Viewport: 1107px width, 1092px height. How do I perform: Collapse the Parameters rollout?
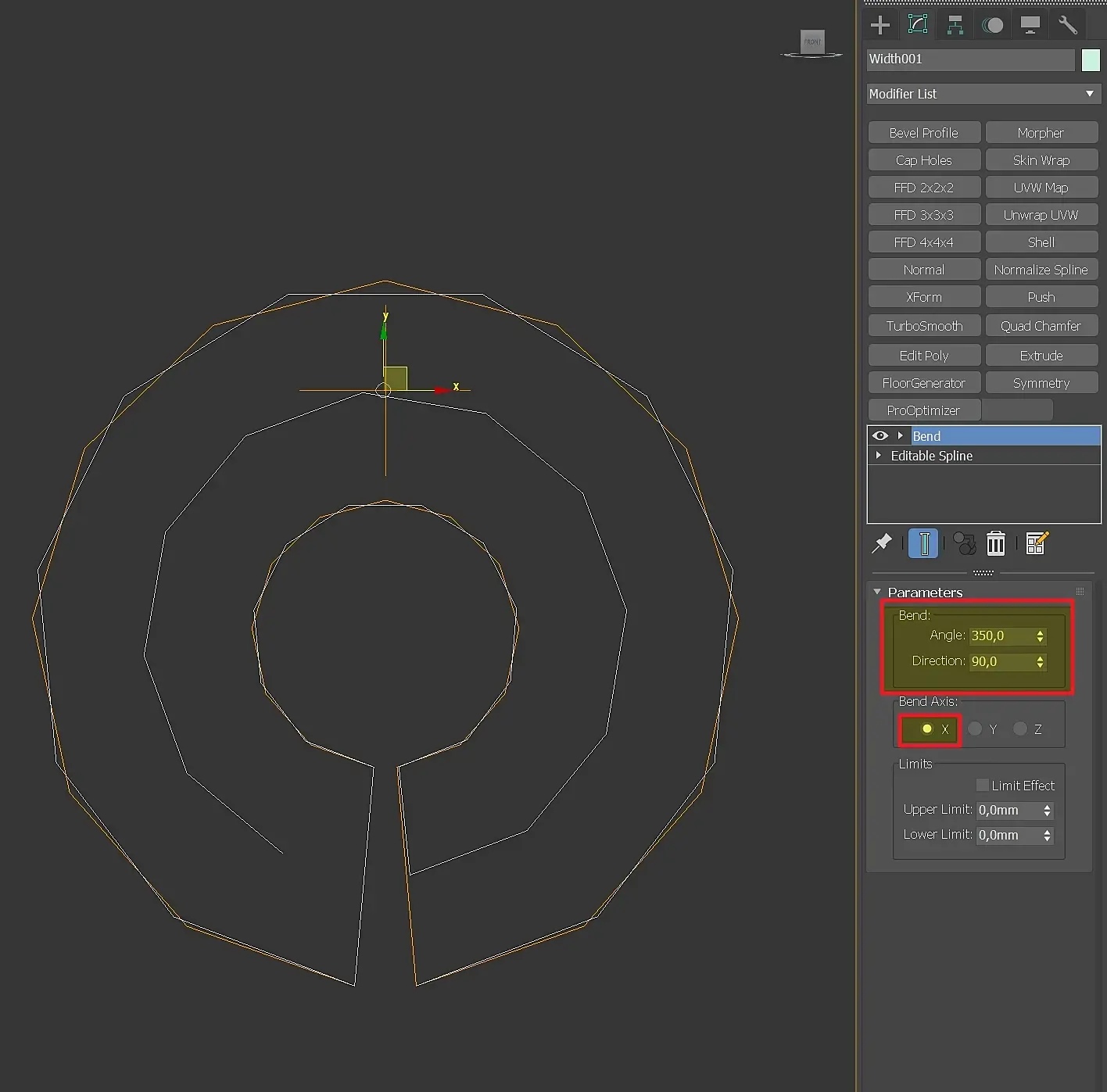pos(877,592)
